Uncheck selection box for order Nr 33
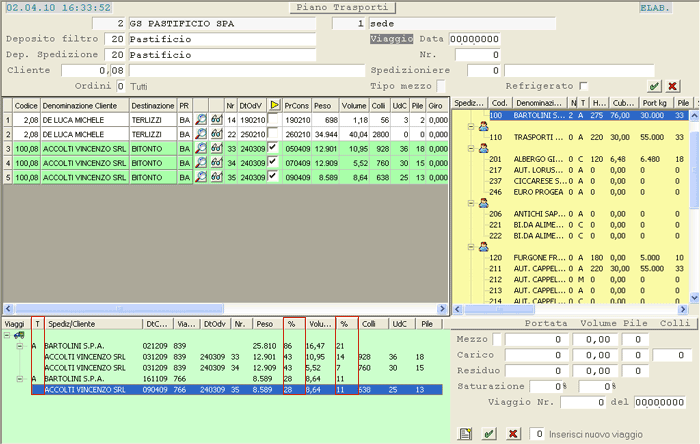 point(273,147)
